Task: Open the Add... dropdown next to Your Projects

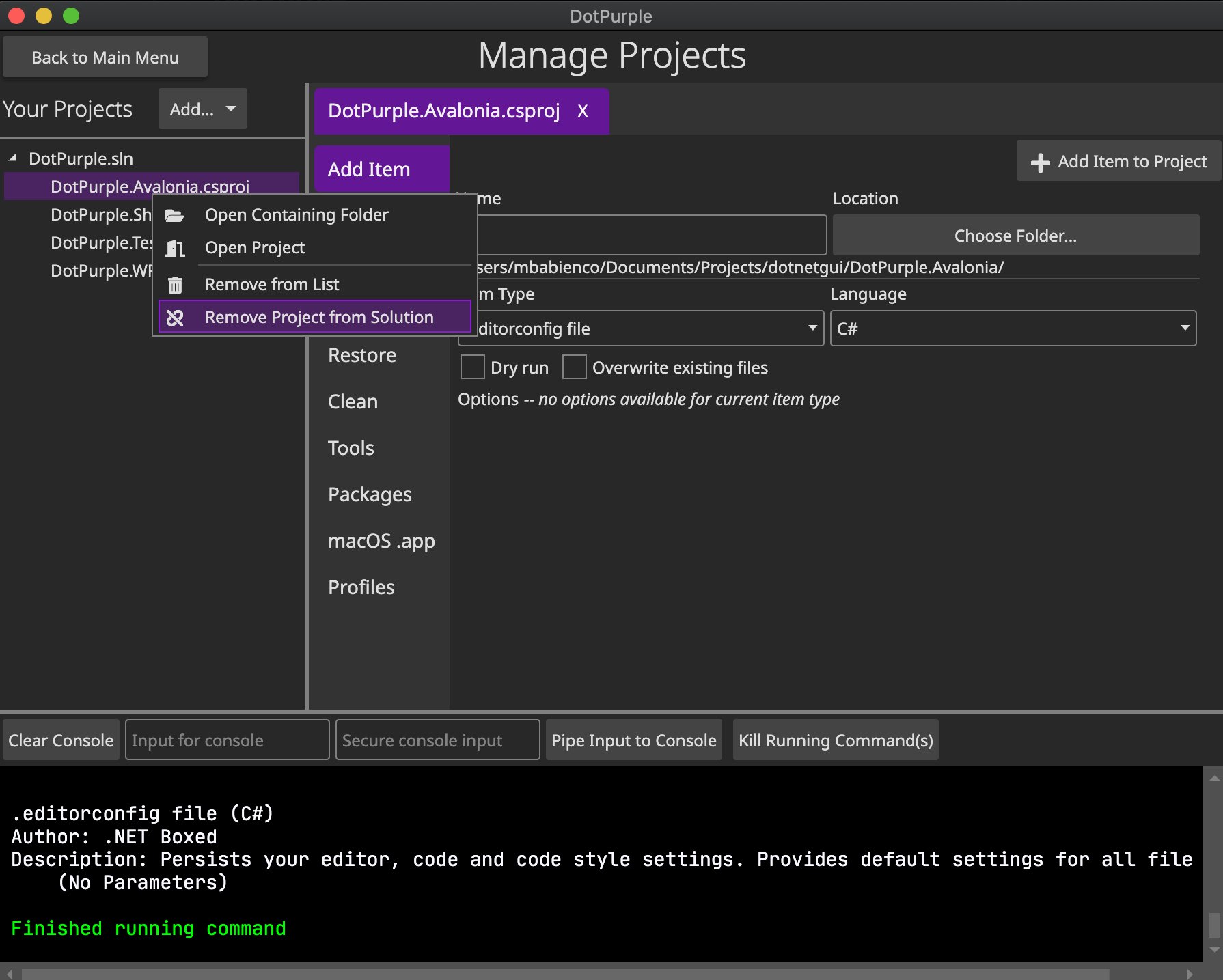Action: 203,109
